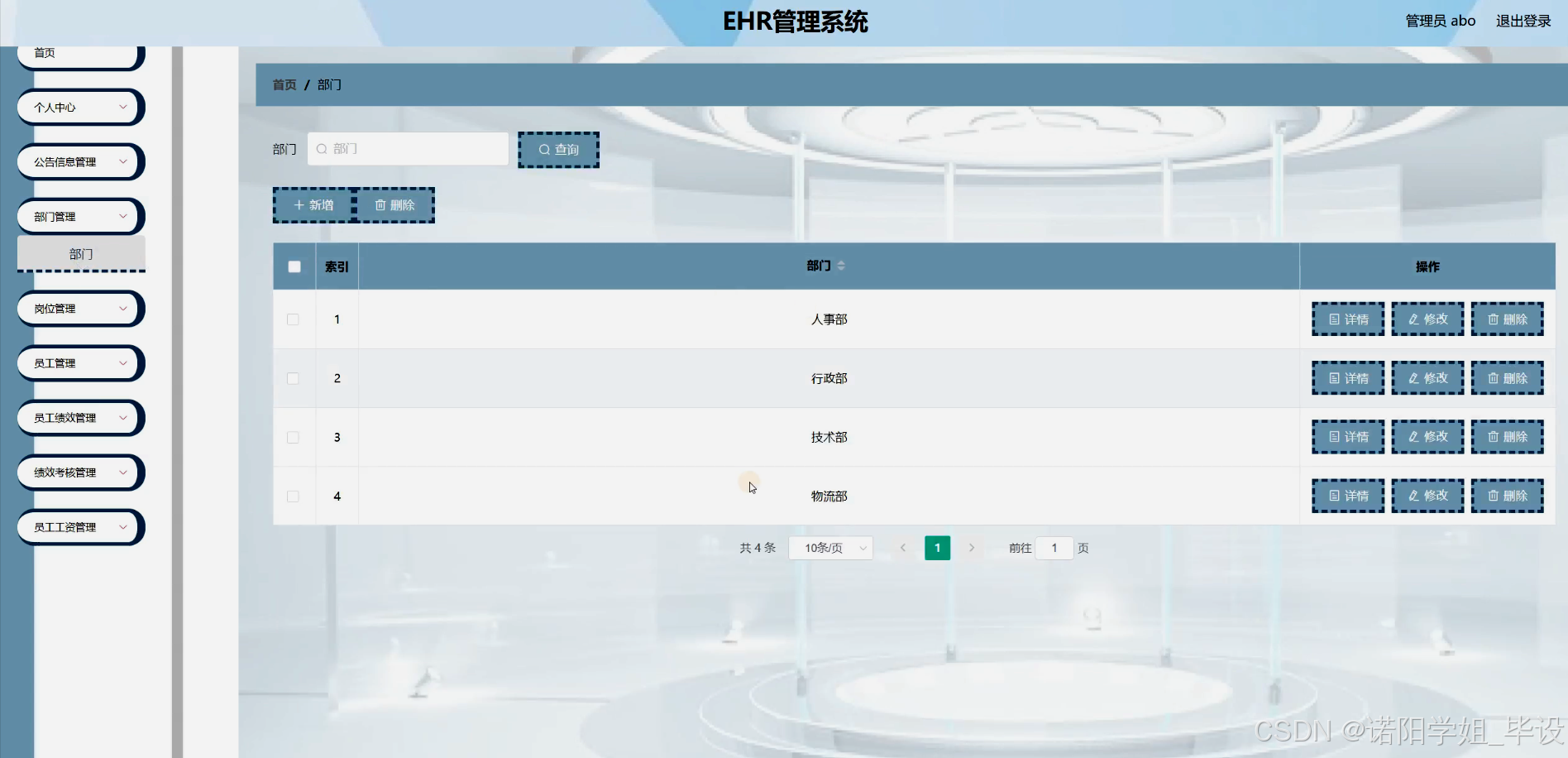Screen dimensions: 1568x758
Task: Select 部门 submenu item in sidebar
Action: click(x=80, y=254)
